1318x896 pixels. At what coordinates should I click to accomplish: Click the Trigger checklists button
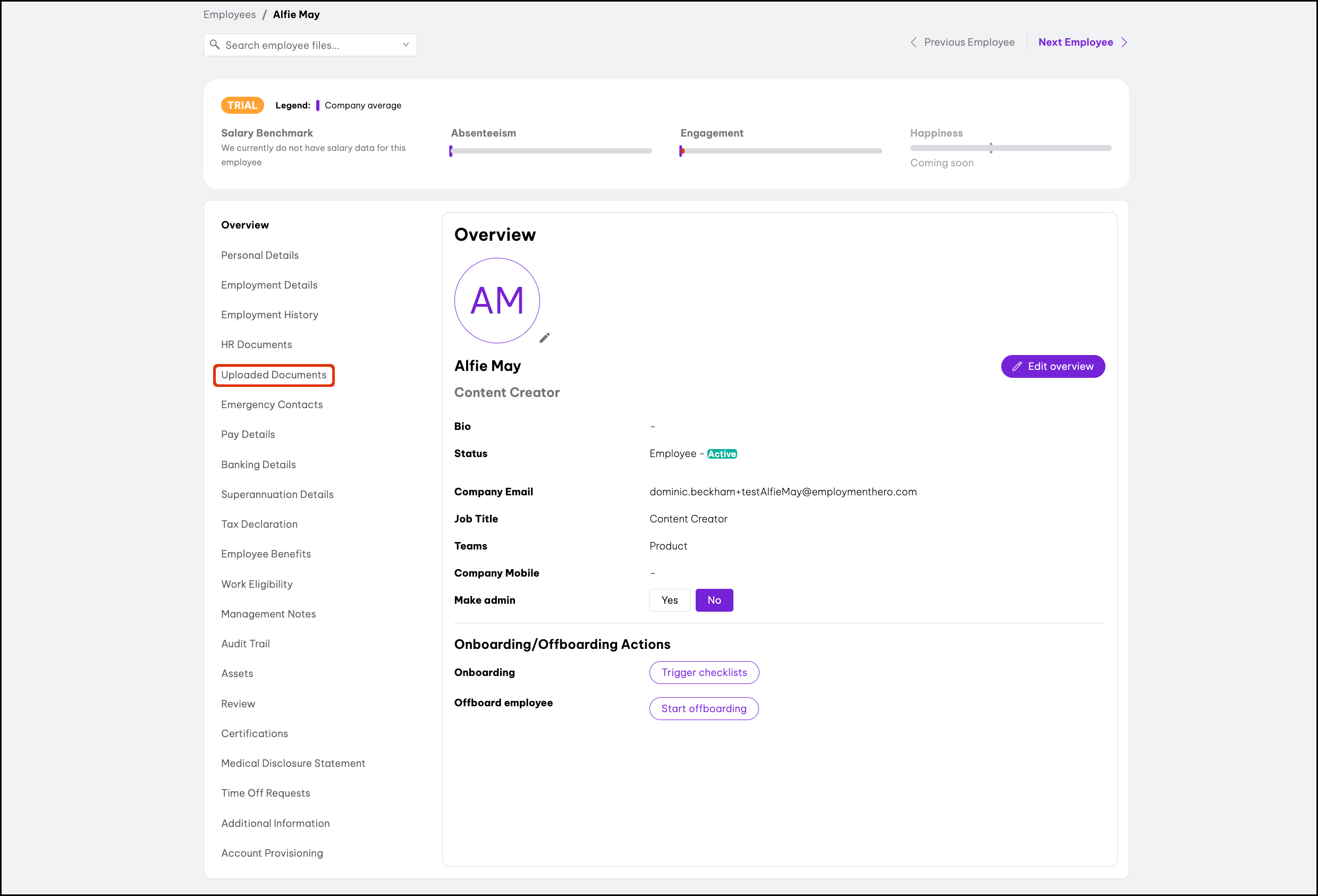point(704,673)
